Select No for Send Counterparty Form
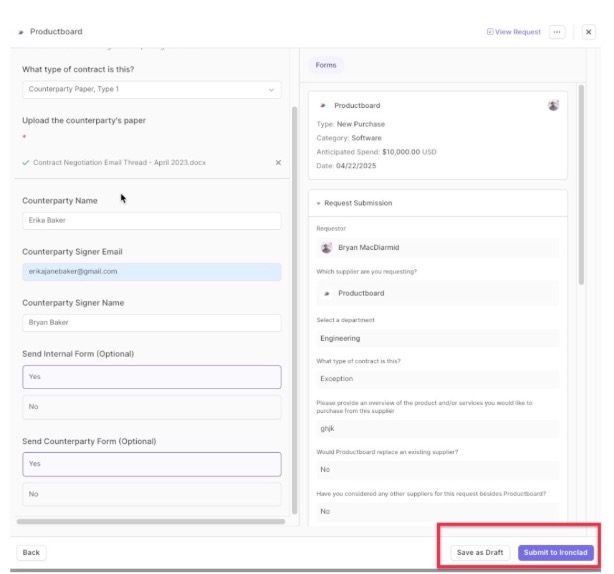The width and height of the screenshot is (614, 574). tap(152, 494)
